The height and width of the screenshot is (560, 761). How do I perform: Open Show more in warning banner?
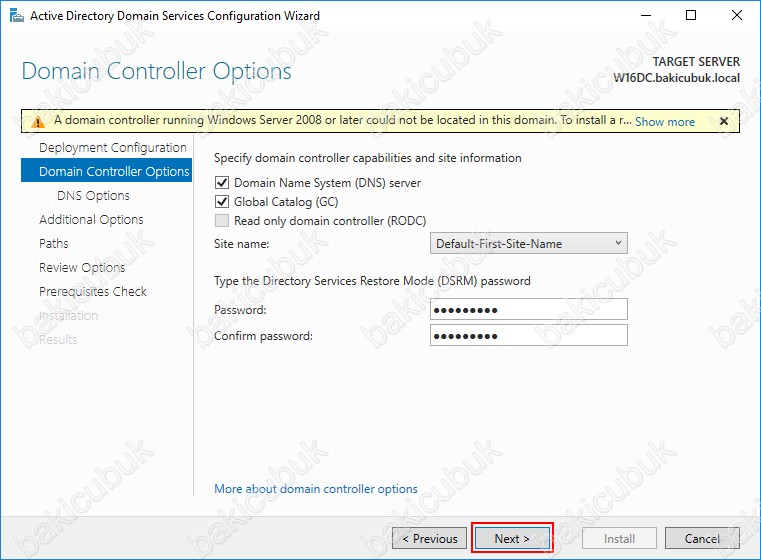(665, 121)
